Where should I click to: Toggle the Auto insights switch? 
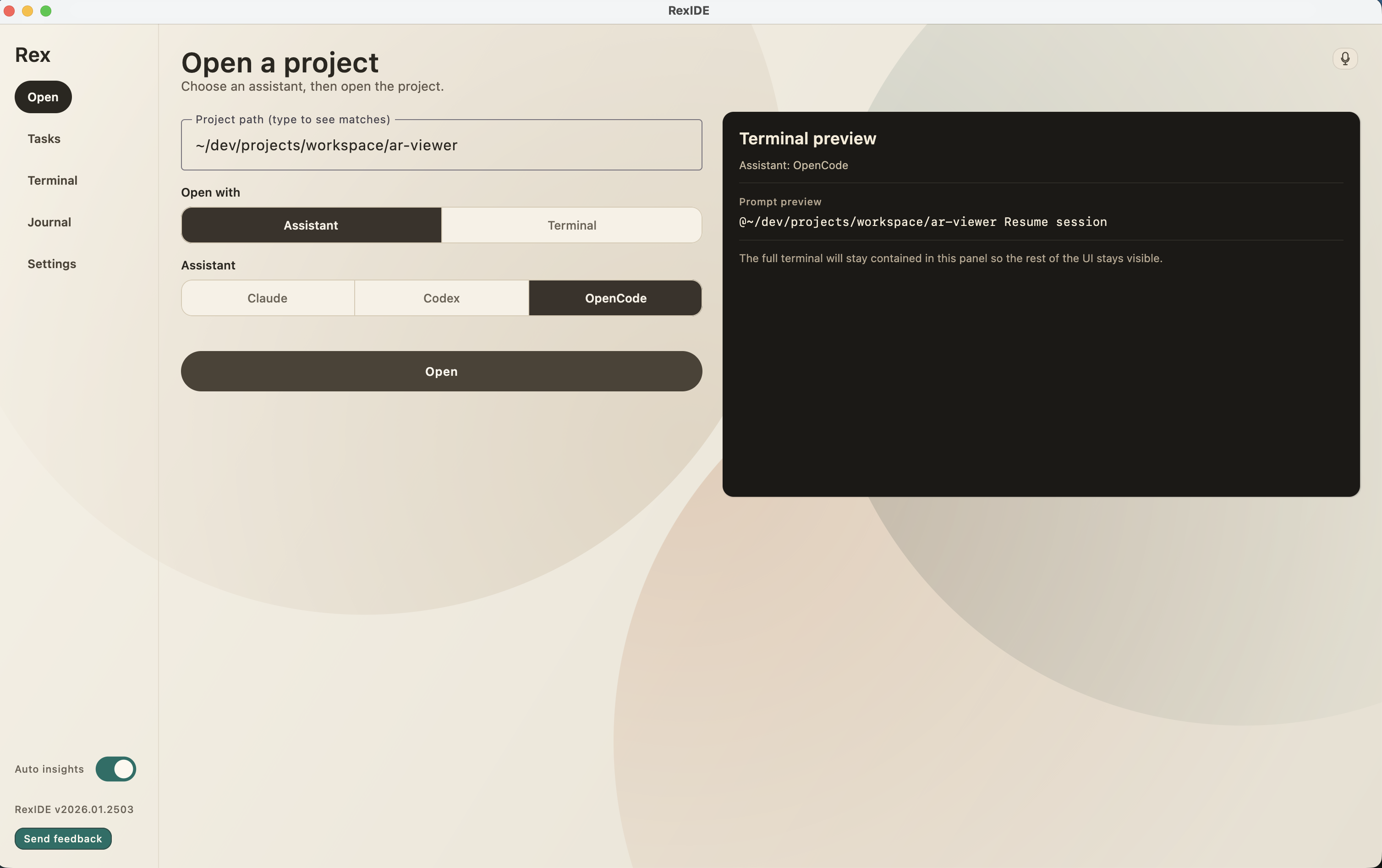pos(115,769)
